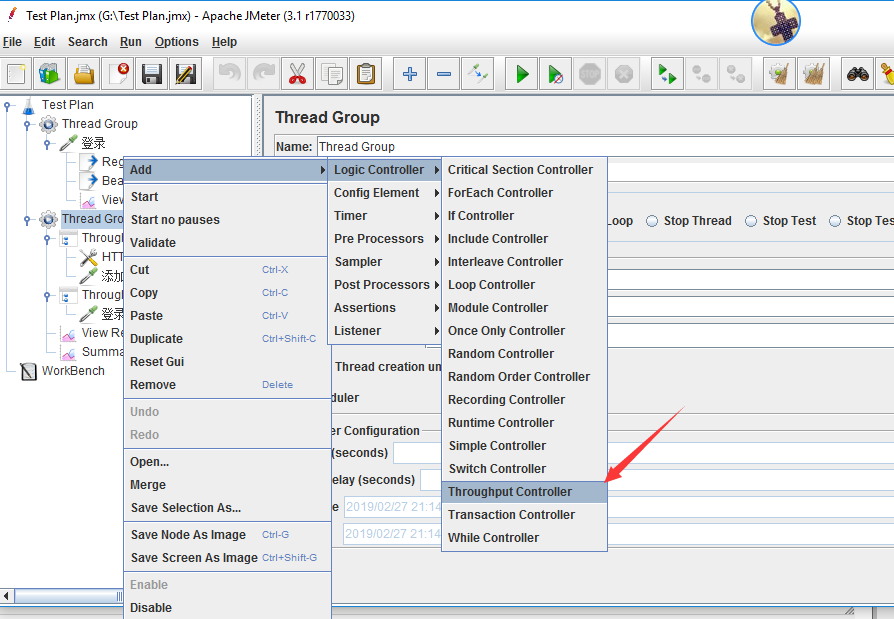Image resolution: width=894 pixels, height=619 pixels.
Task: Open Search with binoculars icon
Action: 858,74
